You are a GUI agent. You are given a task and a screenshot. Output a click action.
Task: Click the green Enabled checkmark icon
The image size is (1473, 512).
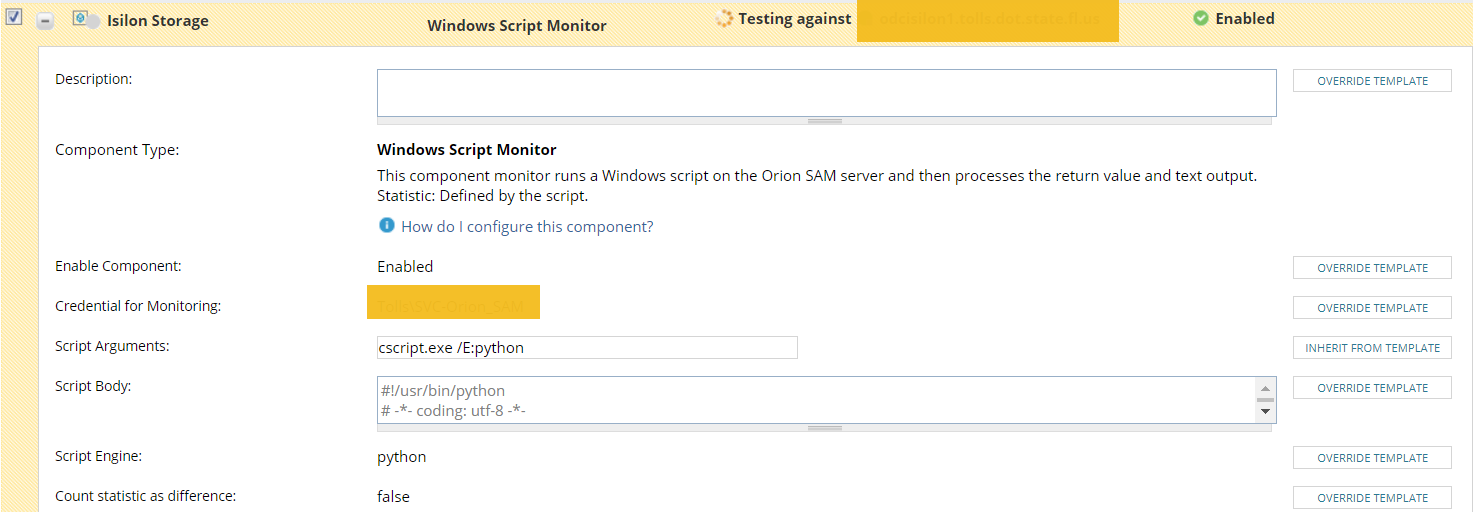click(1201, 19)
